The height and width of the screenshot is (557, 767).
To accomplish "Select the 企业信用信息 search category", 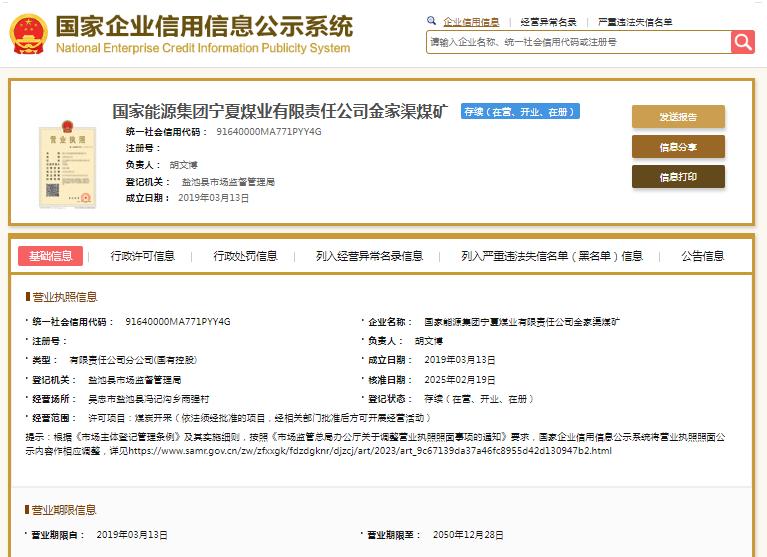I will [471, 21].
